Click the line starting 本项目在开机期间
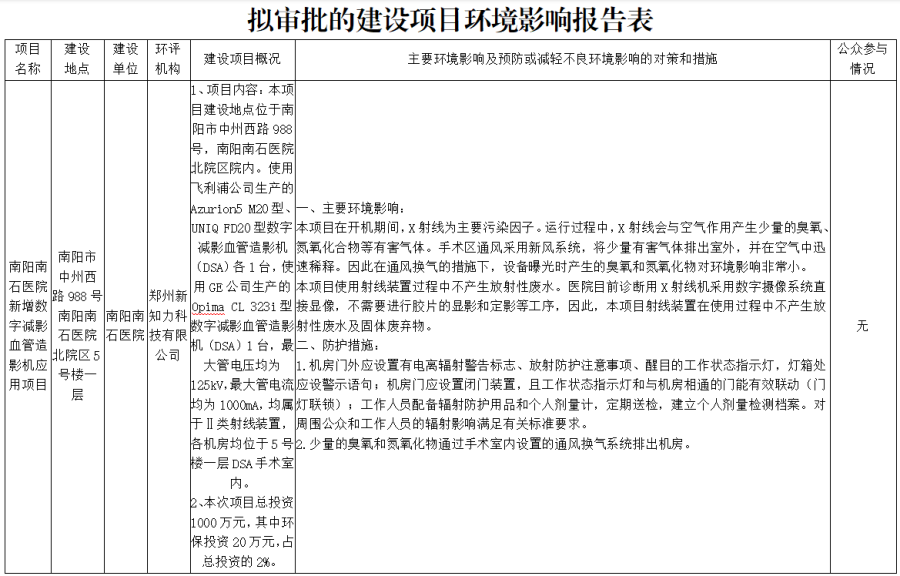Screen dimensions: 900x576 (x=562, y=228)
